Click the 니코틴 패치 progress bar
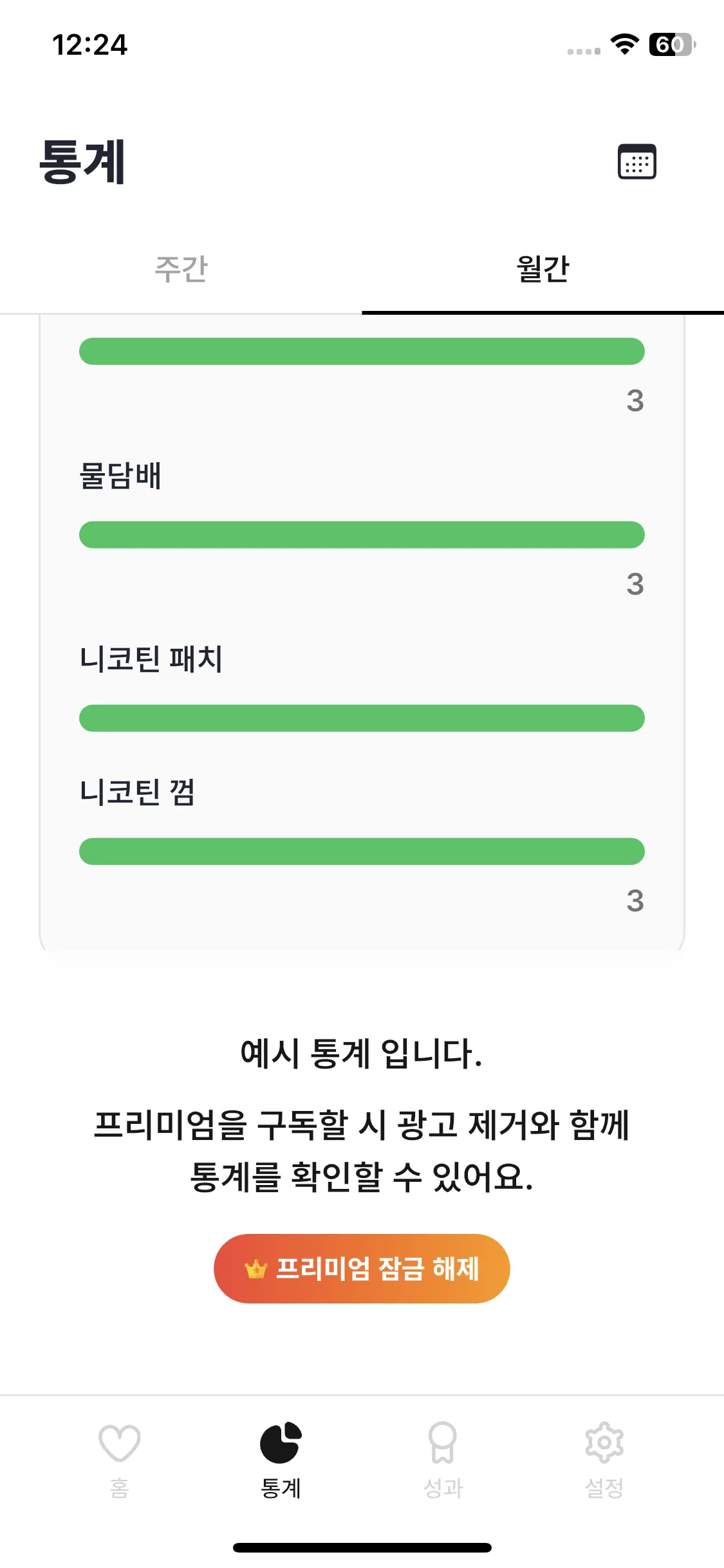Screen dimensions: 724x1568 (362, 718)
